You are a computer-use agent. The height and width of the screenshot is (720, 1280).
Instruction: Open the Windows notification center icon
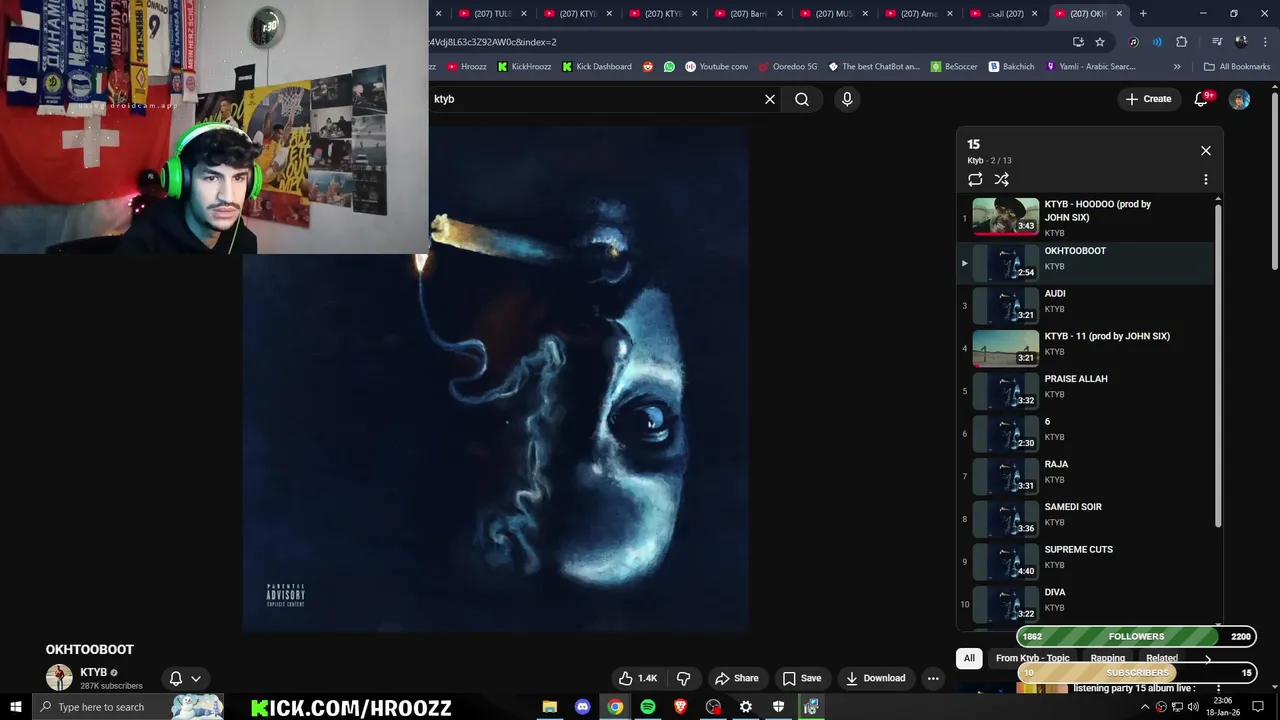1258,707
